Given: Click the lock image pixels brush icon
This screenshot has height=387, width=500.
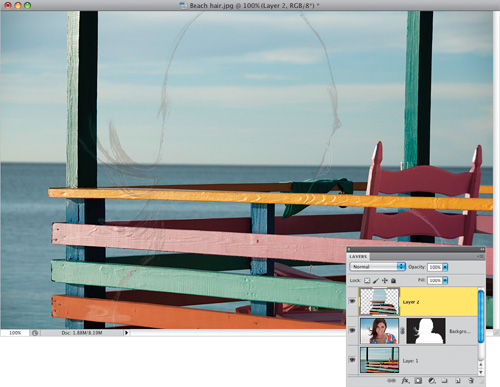Looking at the screenshot, I should tap(376, 281).
